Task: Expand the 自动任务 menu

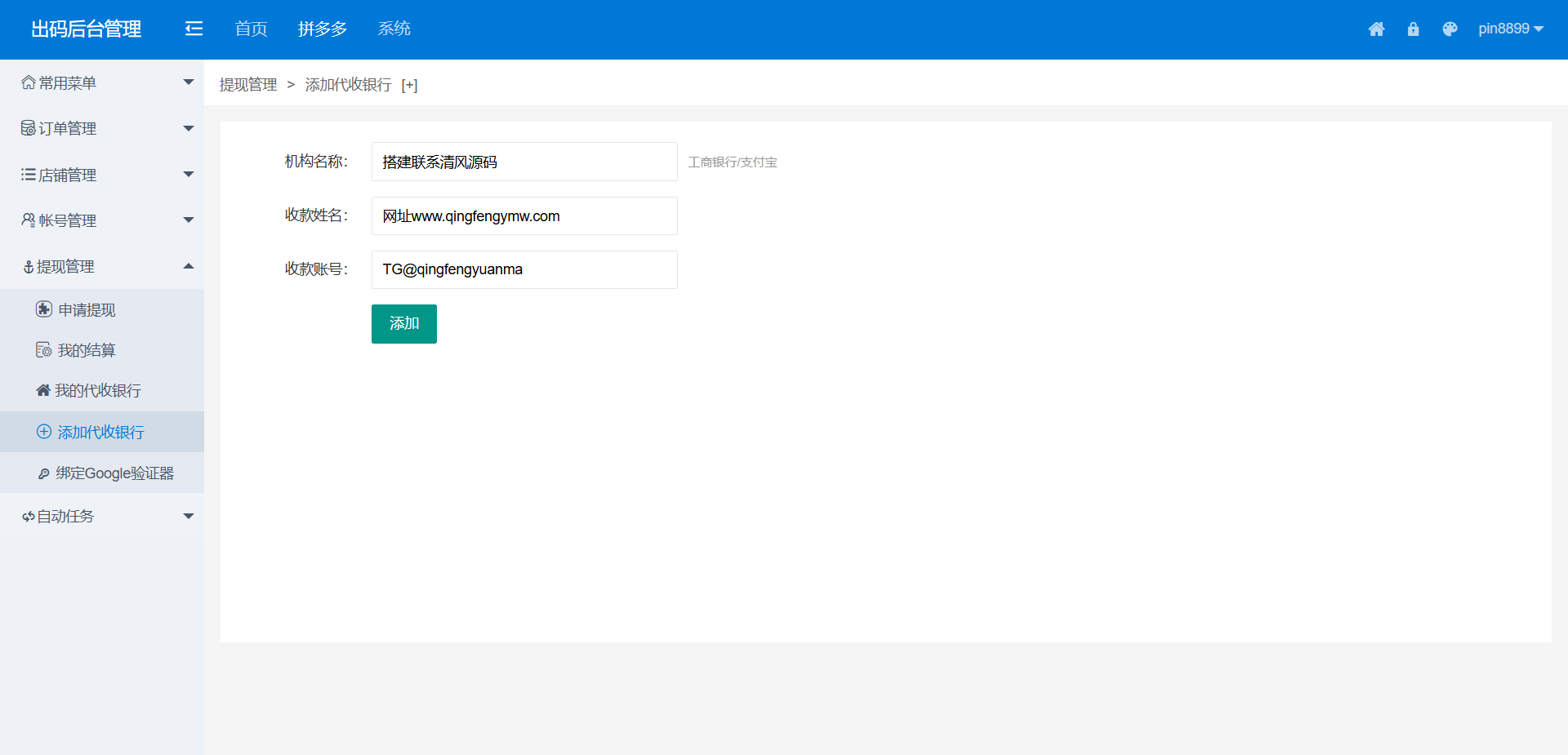Action: (189, 516)
